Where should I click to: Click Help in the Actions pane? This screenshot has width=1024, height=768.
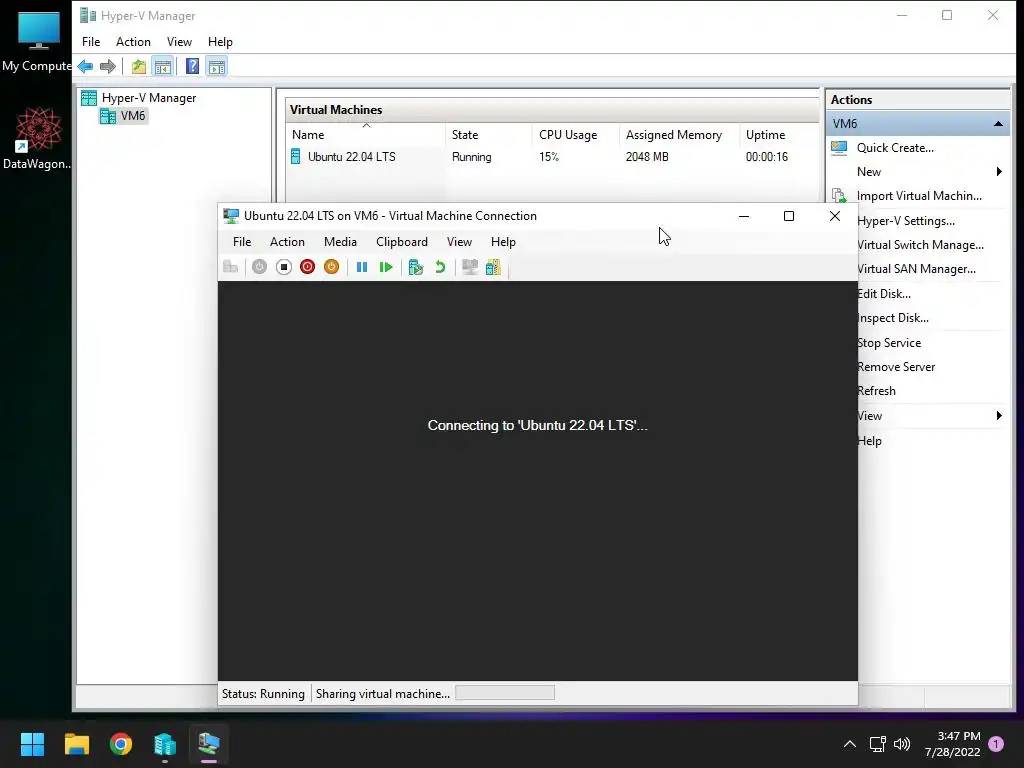(869, 441)
